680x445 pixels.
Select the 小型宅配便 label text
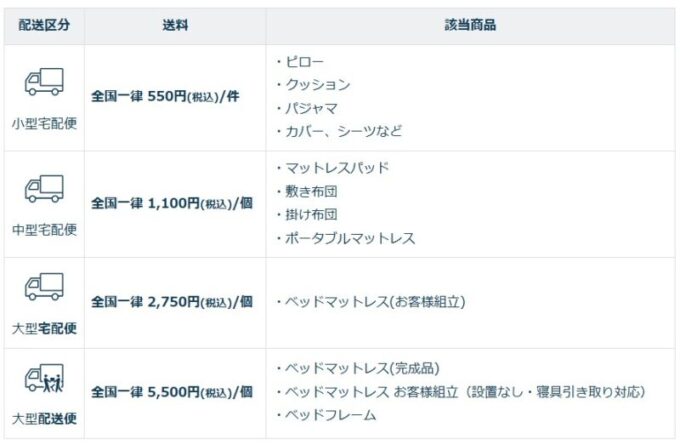pos(44,124)
